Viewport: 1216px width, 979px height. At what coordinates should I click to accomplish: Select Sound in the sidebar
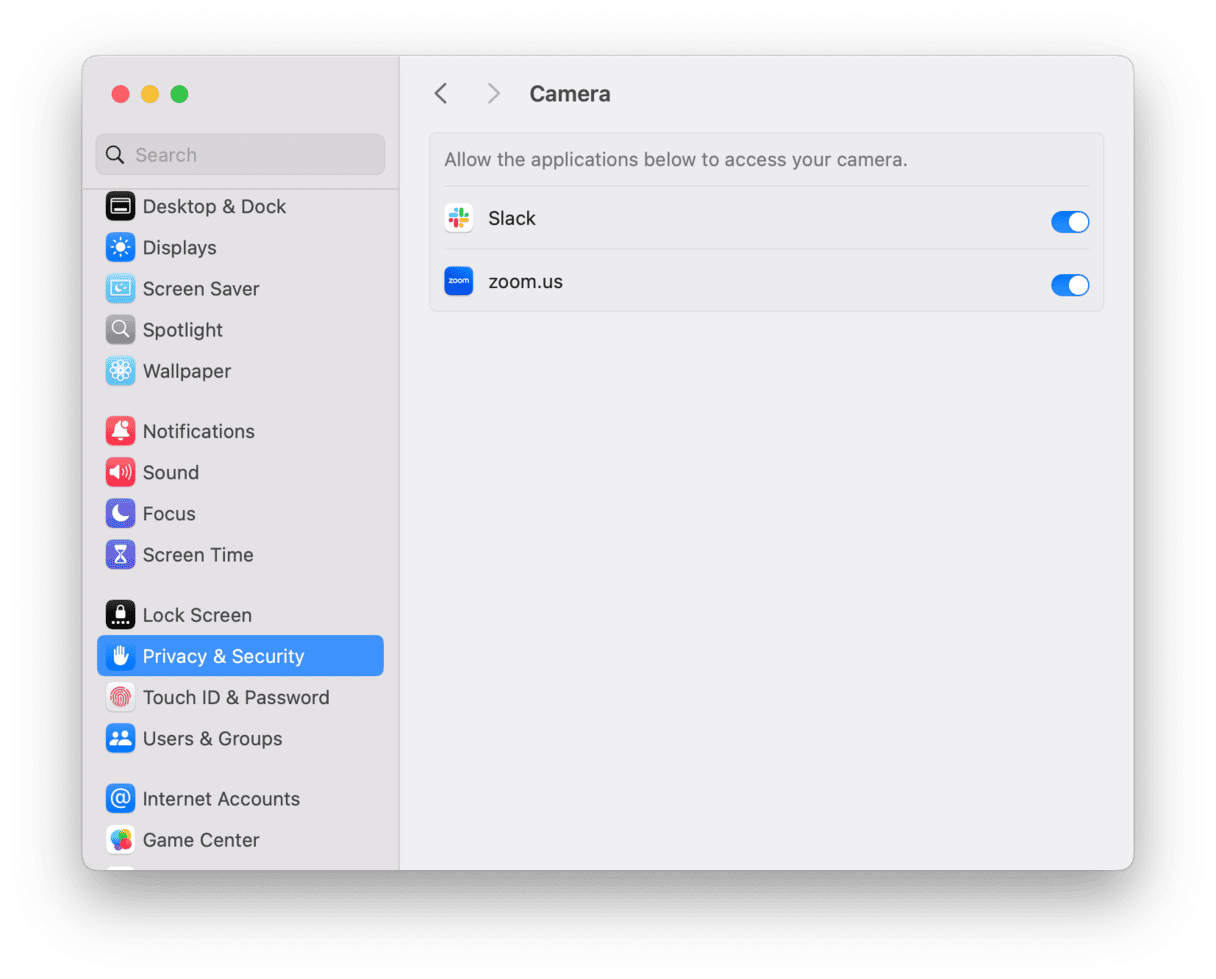pyautogui.click(x=240, y=472)
